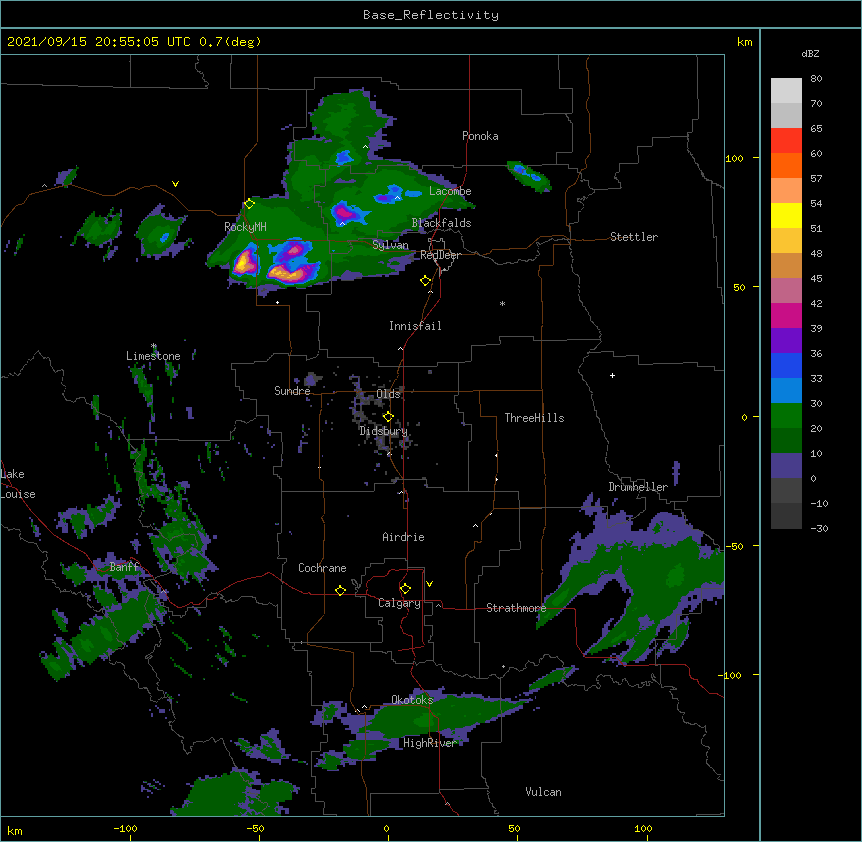Click the Ponoka city label

click(x=480, y=136)
